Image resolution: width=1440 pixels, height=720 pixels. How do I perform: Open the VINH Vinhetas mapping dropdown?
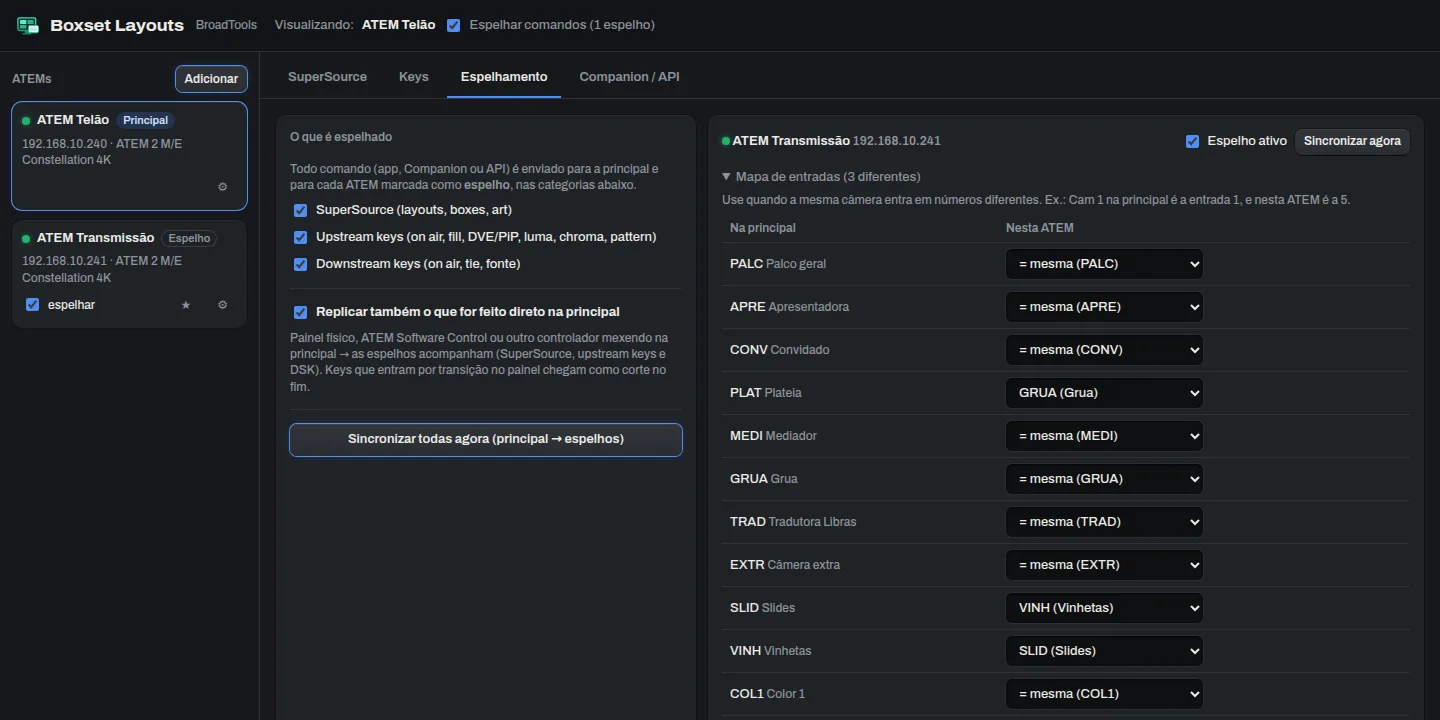point(1104,651)
